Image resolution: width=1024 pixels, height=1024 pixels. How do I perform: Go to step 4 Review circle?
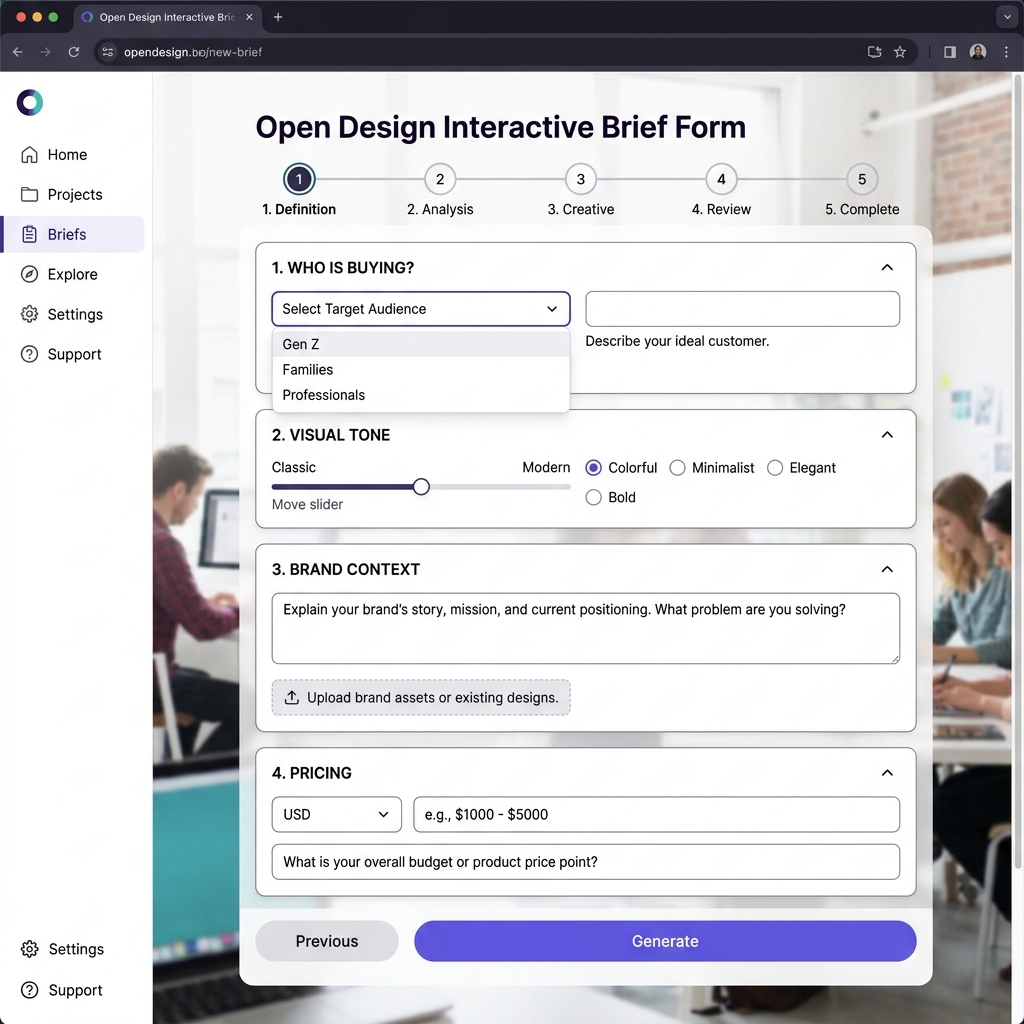point(722,179)
